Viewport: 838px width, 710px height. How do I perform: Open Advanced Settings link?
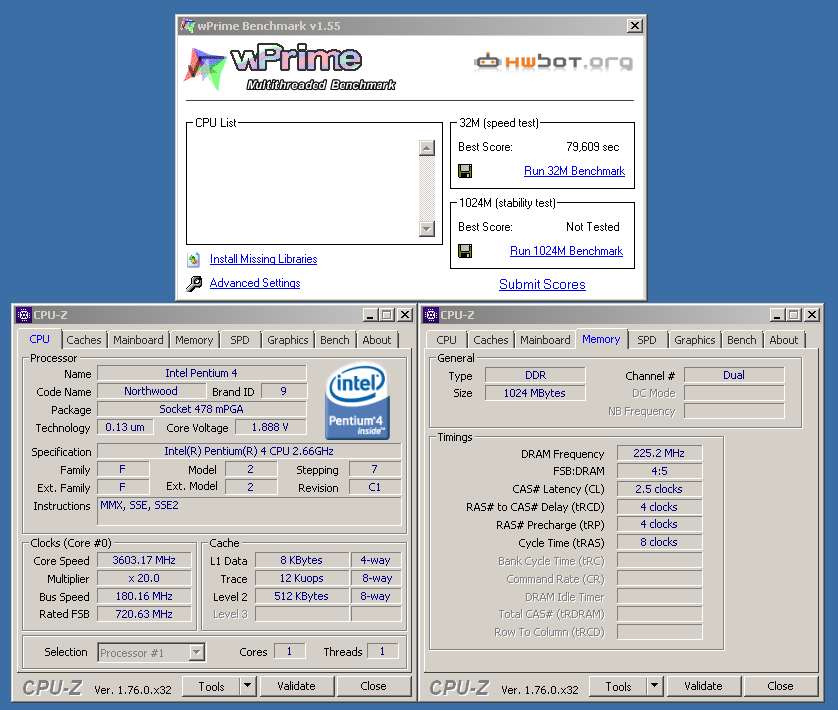click(255, 283)
